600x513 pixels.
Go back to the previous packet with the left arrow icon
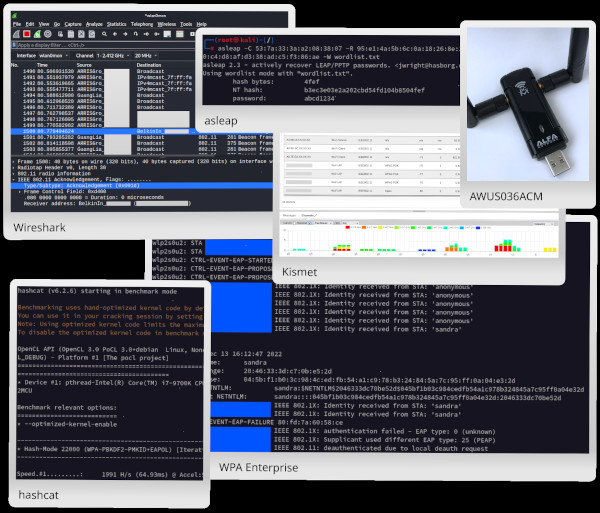114,34
